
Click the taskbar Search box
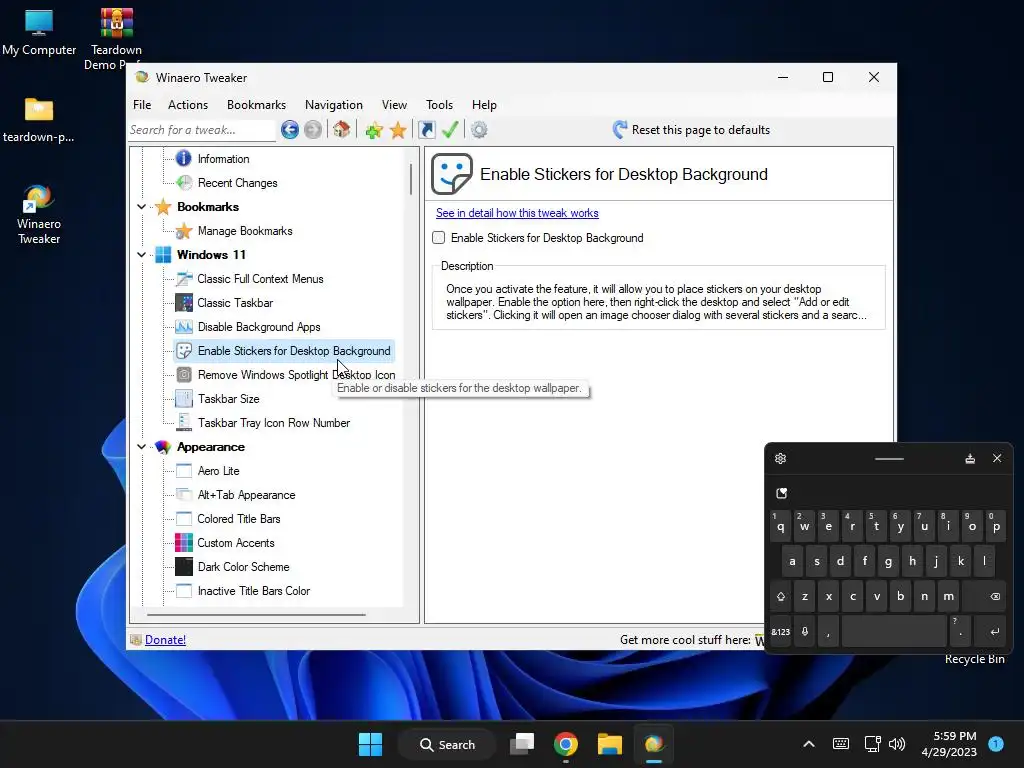click(x=448, y=744)
